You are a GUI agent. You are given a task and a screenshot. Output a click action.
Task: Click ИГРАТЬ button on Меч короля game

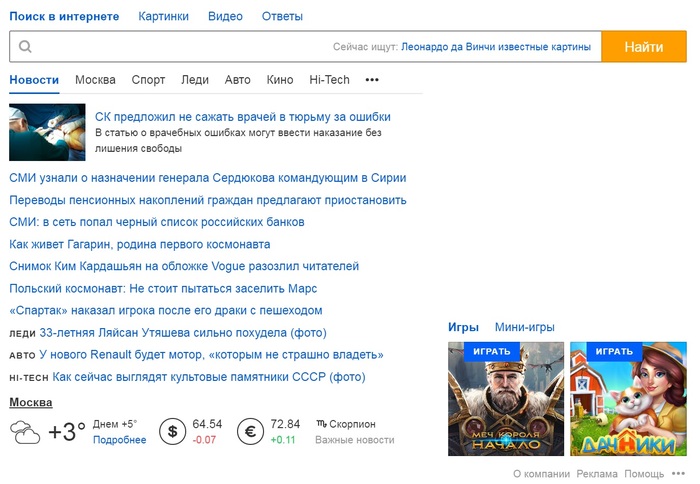(x=492, y=351)
